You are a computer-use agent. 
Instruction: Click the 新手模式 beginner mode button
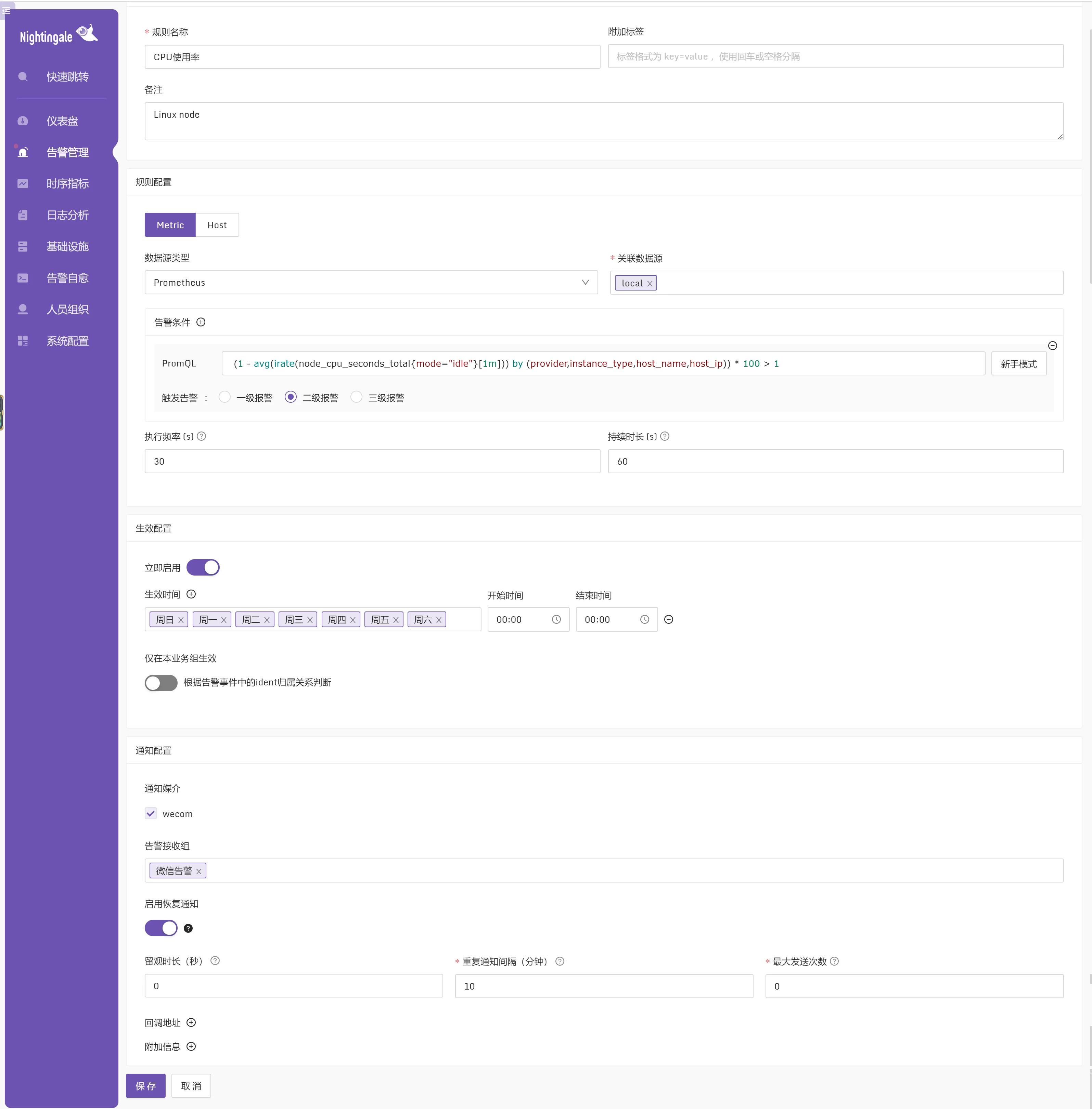[1018, 364]
